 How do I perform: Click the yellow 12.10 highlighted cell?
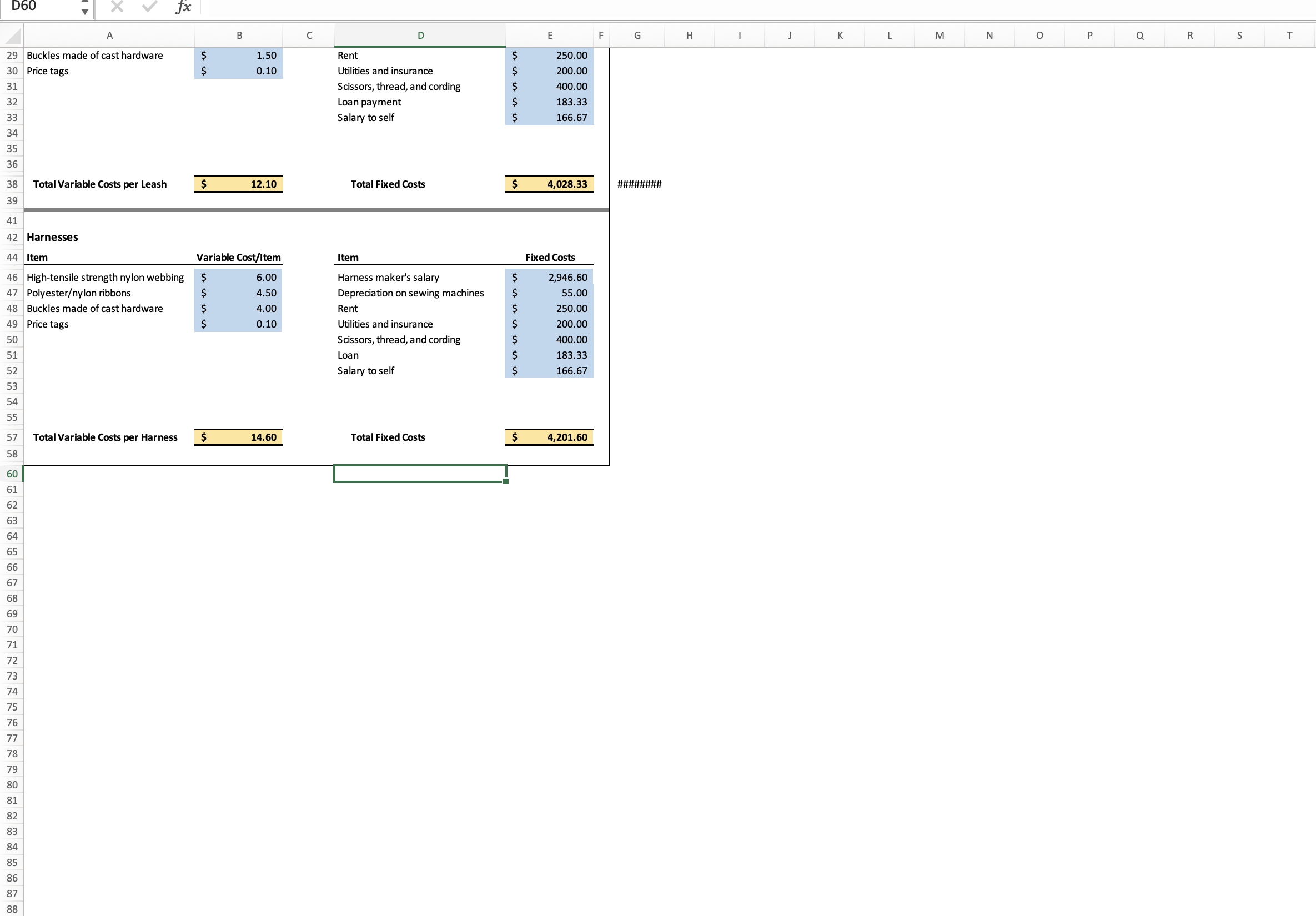tap(238, 184)
